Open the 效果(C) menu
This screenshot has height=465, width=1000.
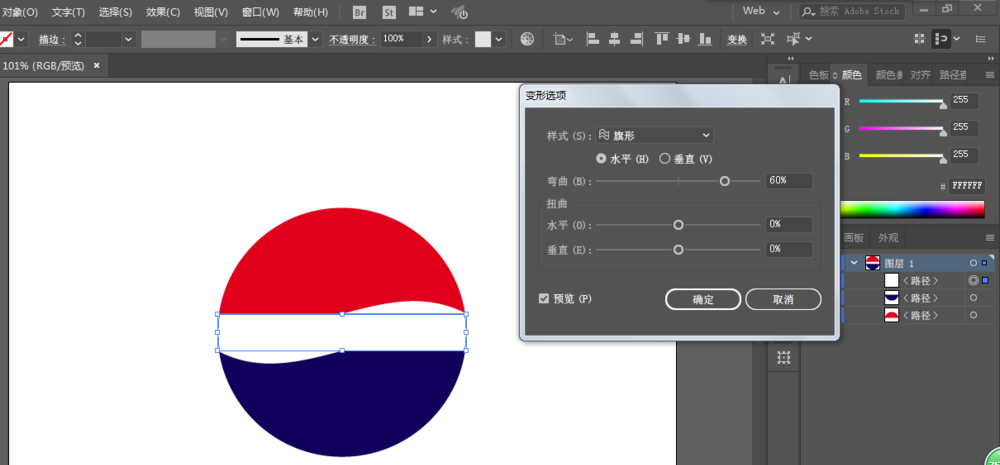[163, 12]
